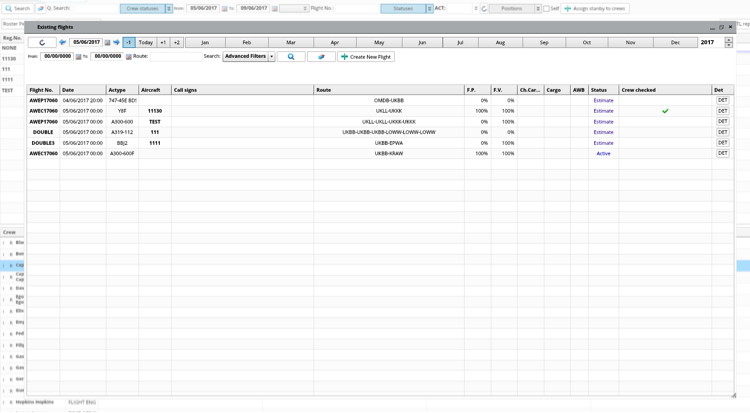750x413 pixels.
Task: Go to next date with right arrow
Action: (116, 43)
